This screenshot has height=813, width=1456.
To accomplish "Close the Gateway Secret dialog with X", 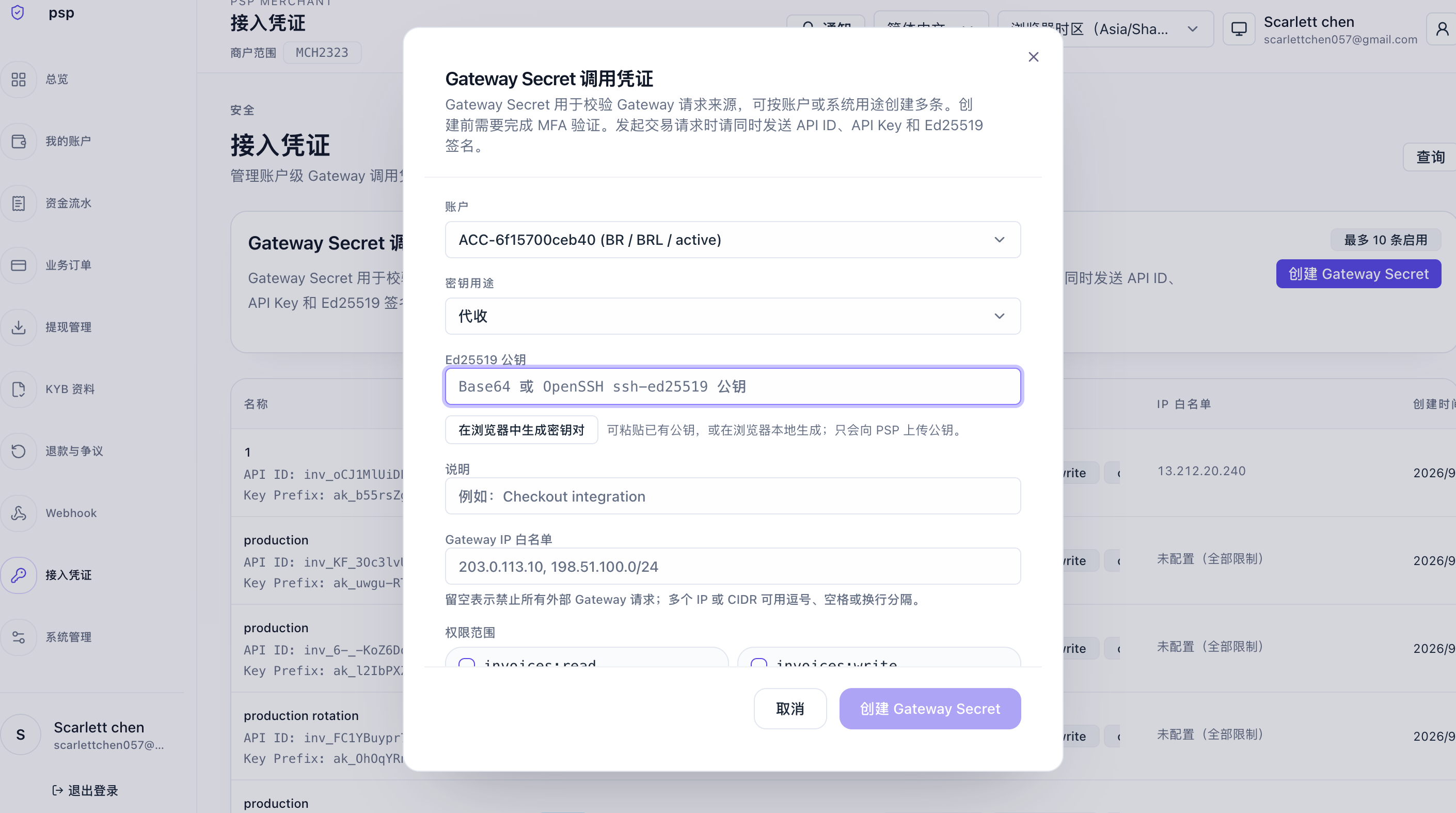I will pos(1033,57).
